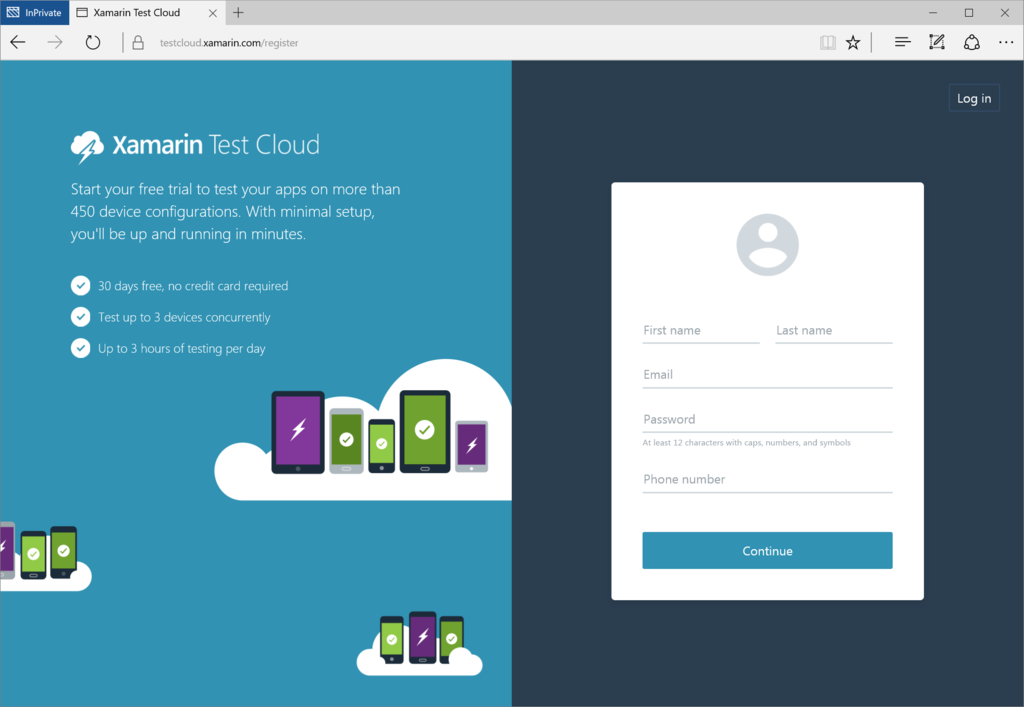
Task: Go back to the previous page
Action: 18,42
